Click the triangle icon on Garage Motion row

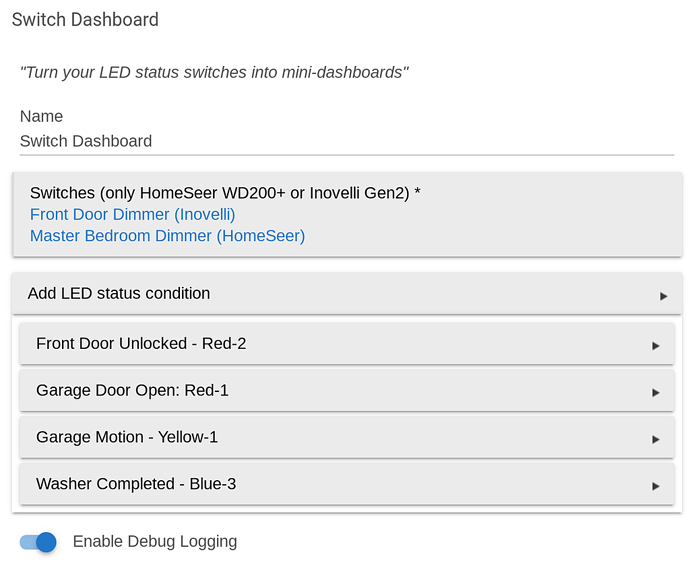coord(656,439)
